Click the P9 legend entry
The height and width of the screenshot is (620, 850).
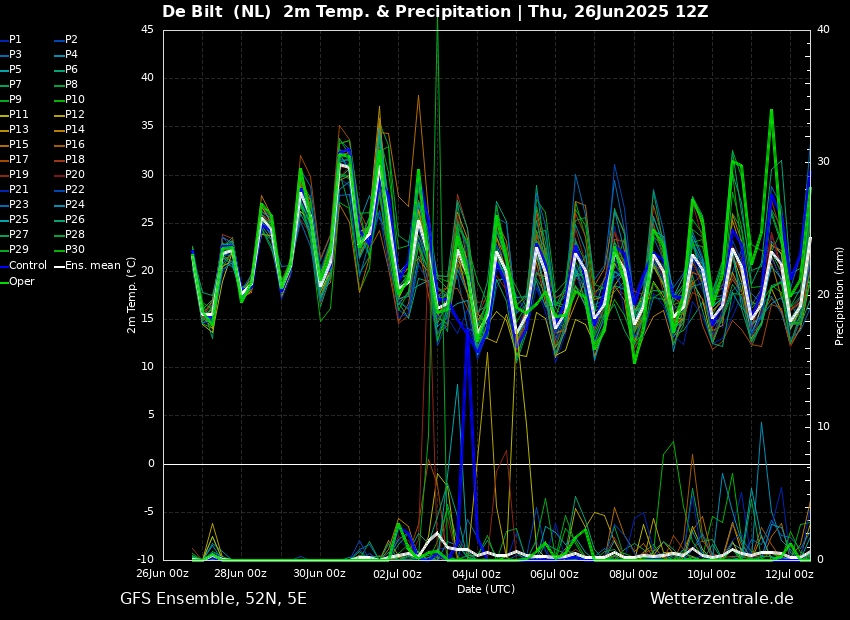(x=11, y=99)
